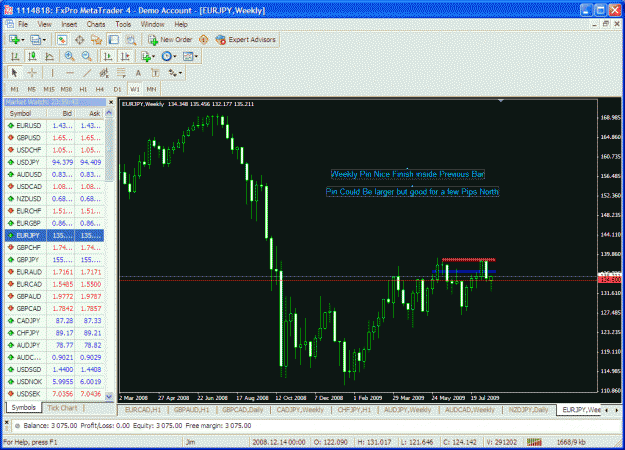Open the Indicators list icon
Image resolution: width=625 pixels, height=450 pixels.
click(x=145, y=57)
